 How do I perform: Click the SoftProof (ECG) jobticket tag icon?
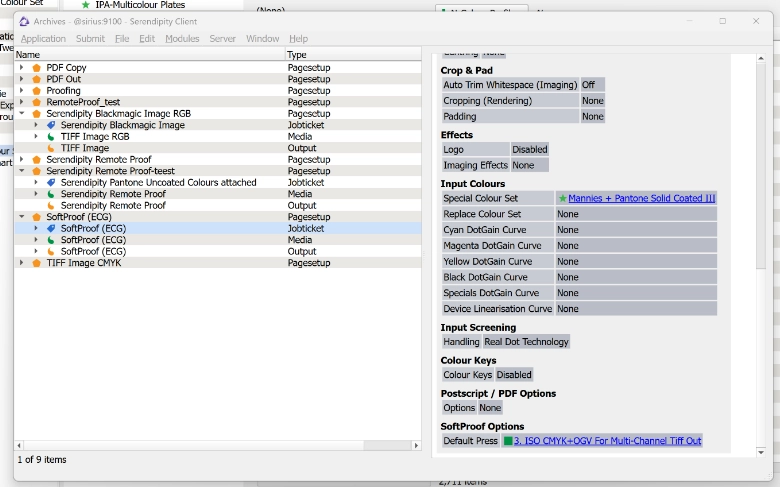pos(51,228)
